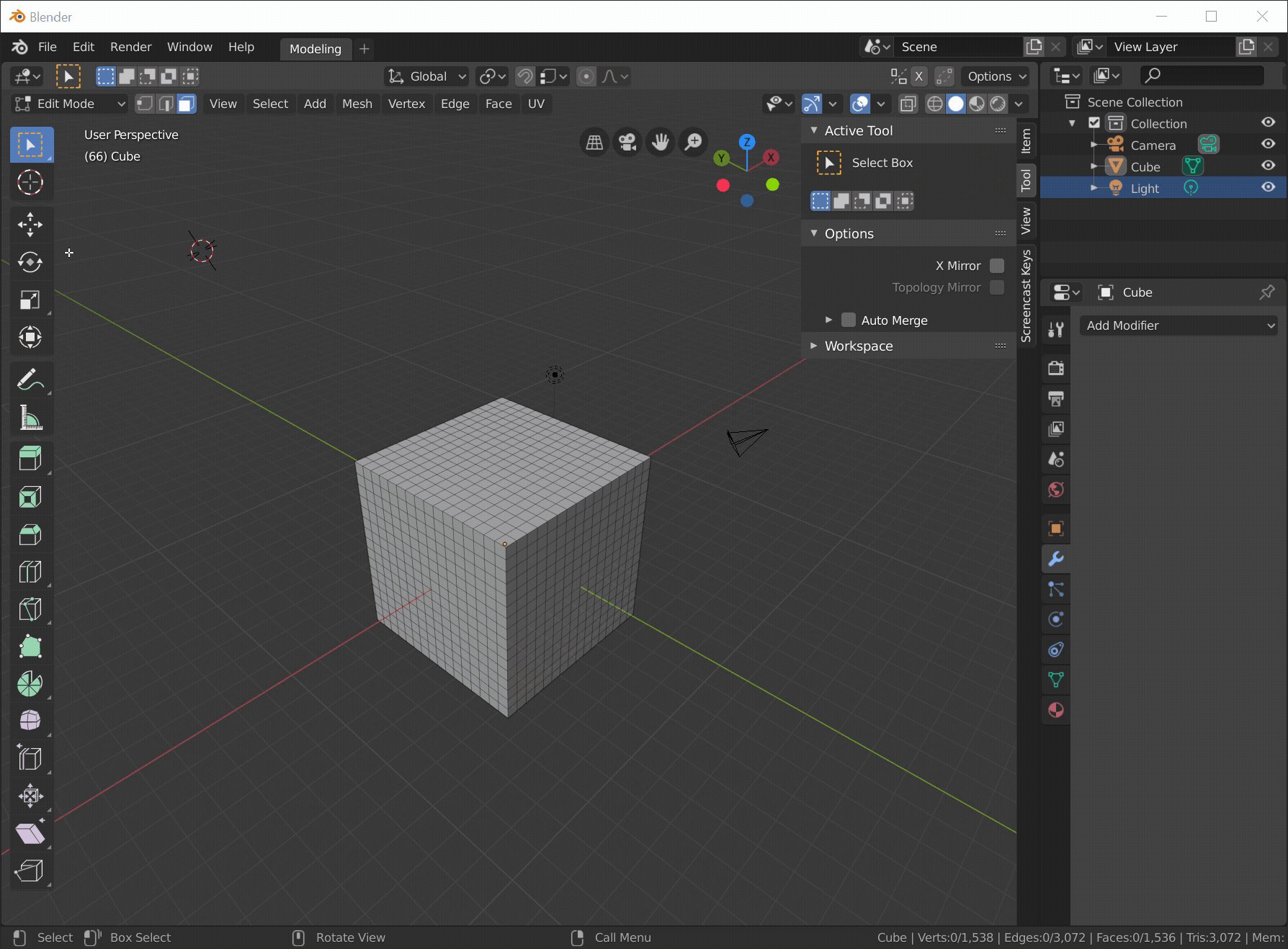1288x949 pixels.
Task: Enable the Topology Mirror checkbox
Action: pyautogui.click(x=997, y=287)
